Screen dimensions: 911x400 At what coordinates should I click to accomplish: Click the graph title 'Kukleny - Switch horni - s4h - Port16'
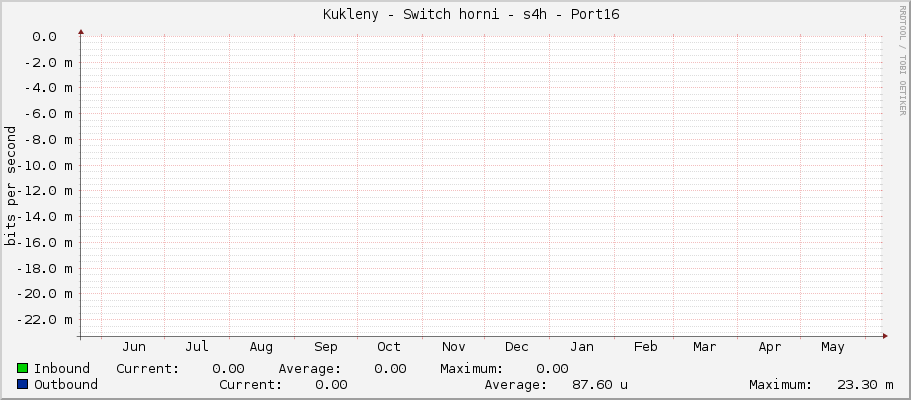471,15
